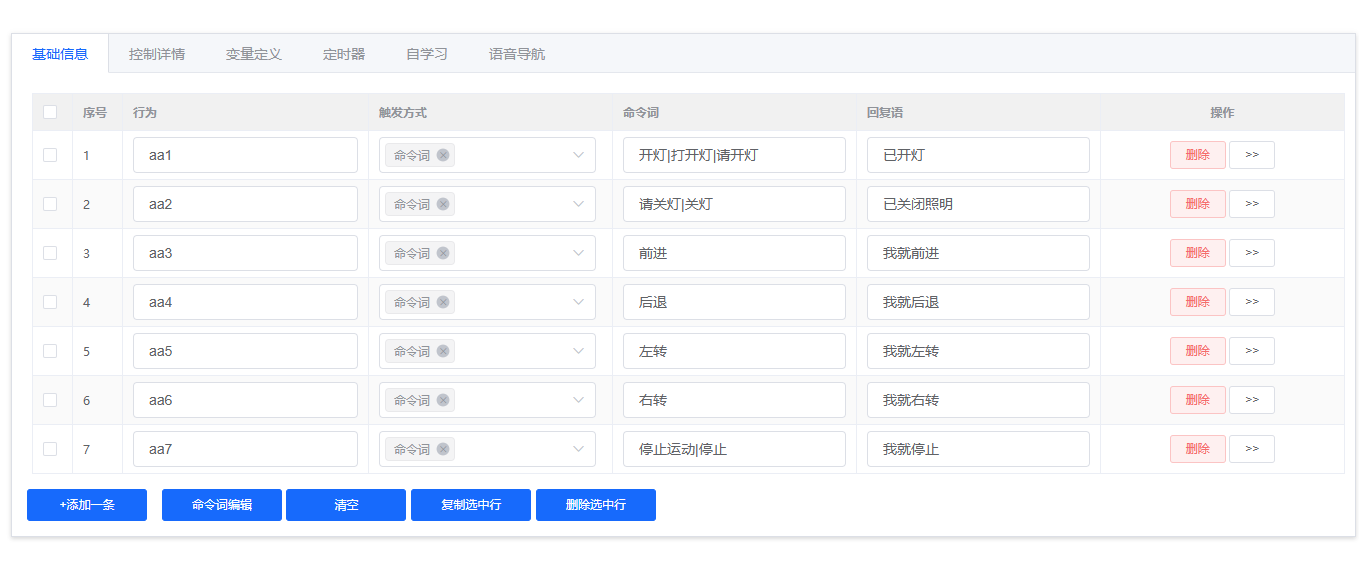Expand the 触发方式 dropdown arrow for aa4
Screen dimensions: 1359x564
tap(578, 302)
